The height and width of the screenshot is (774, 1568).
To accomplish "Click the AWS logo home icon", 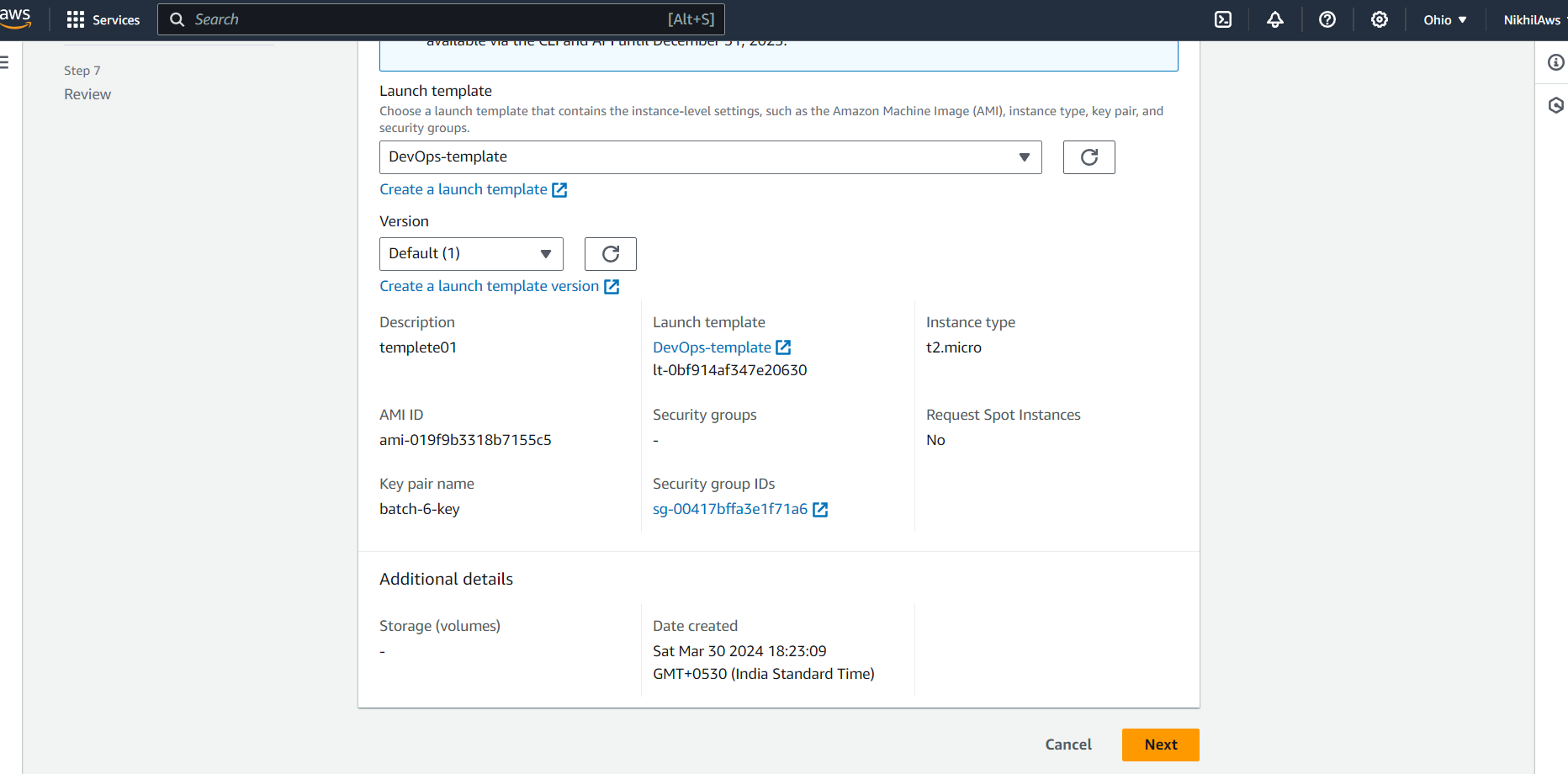I will (15, 19).
